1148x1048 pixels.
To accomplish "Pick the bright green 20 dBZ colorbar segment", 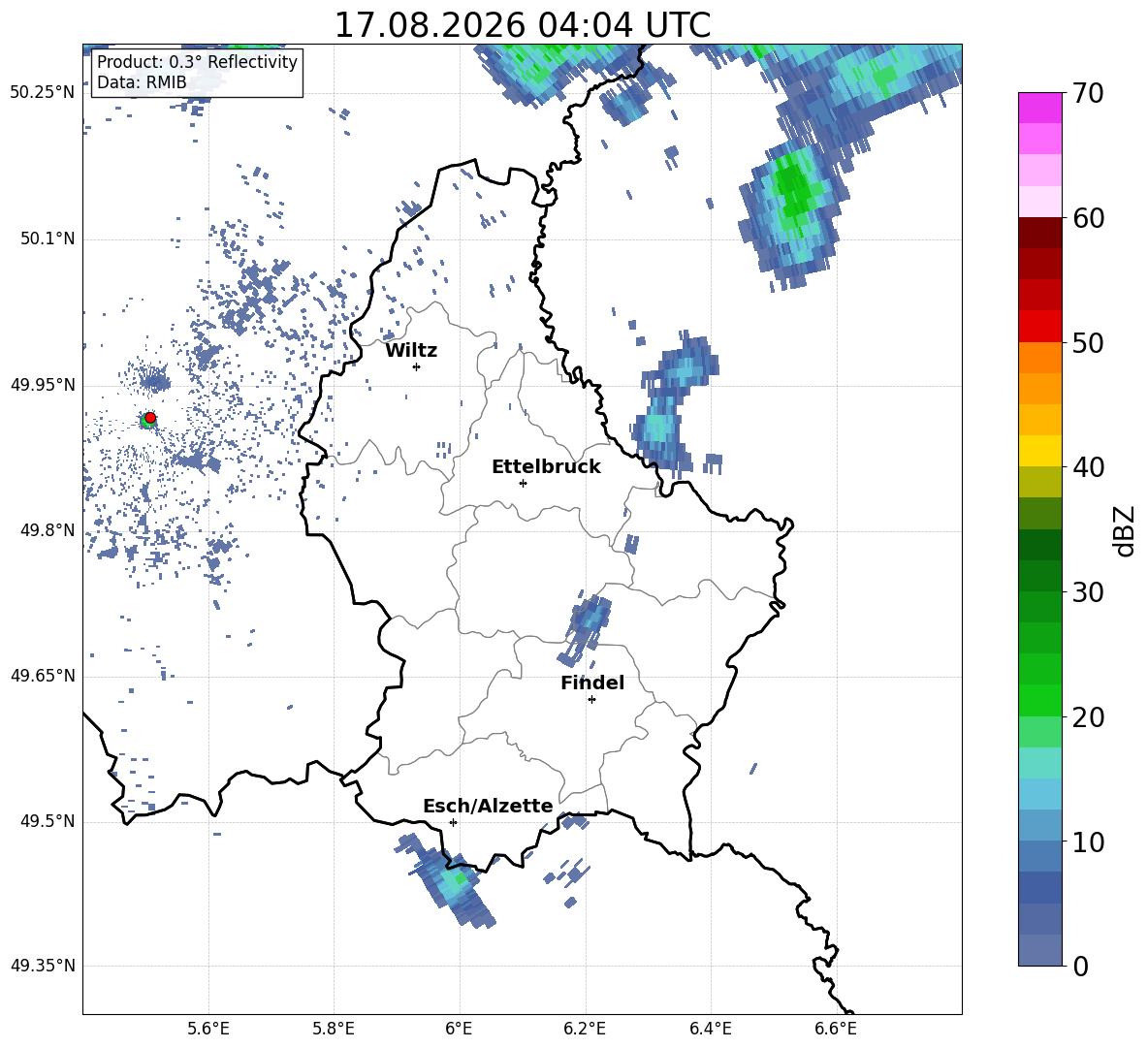I will coord(1039,700).
